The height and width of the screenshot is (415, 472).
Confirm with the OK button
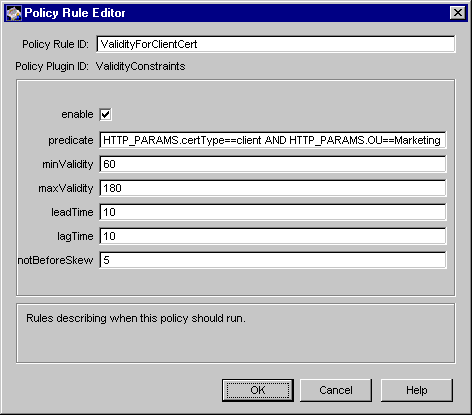258,390
